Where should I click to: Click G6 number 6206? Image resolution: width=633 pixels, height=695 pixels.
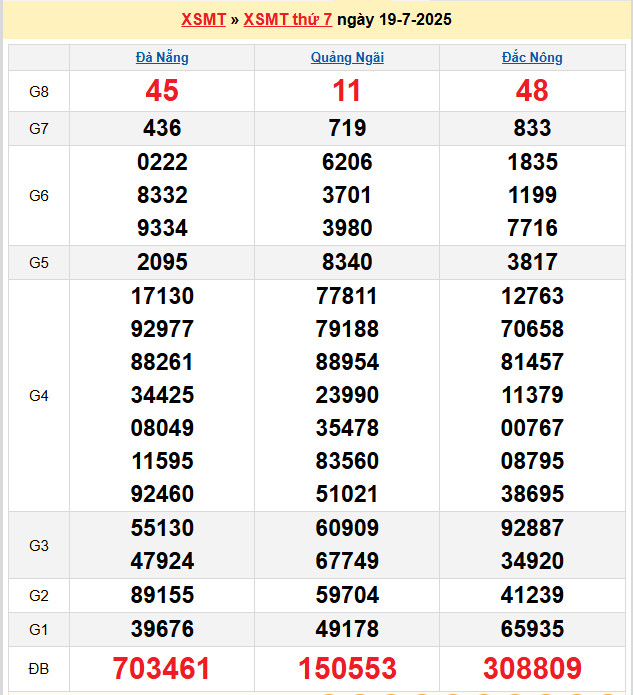[x=347, y=162]
